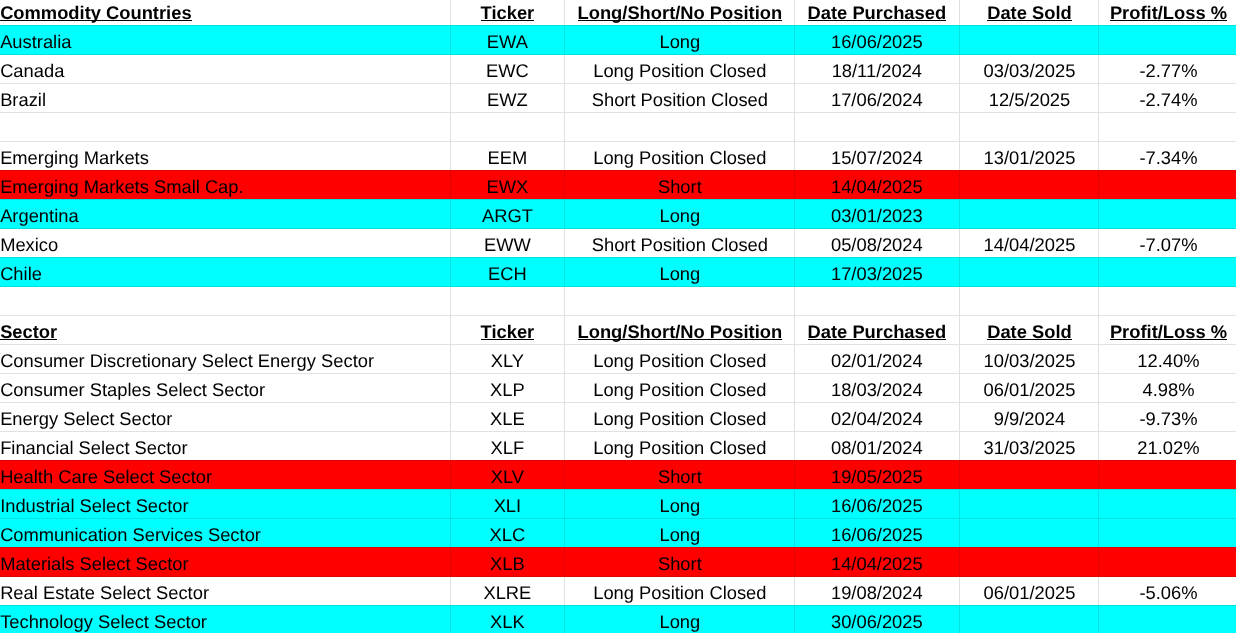Click Mexico's "Short Position Closed" cell
Screen dimensions: 1236x633
click(679, 245)
